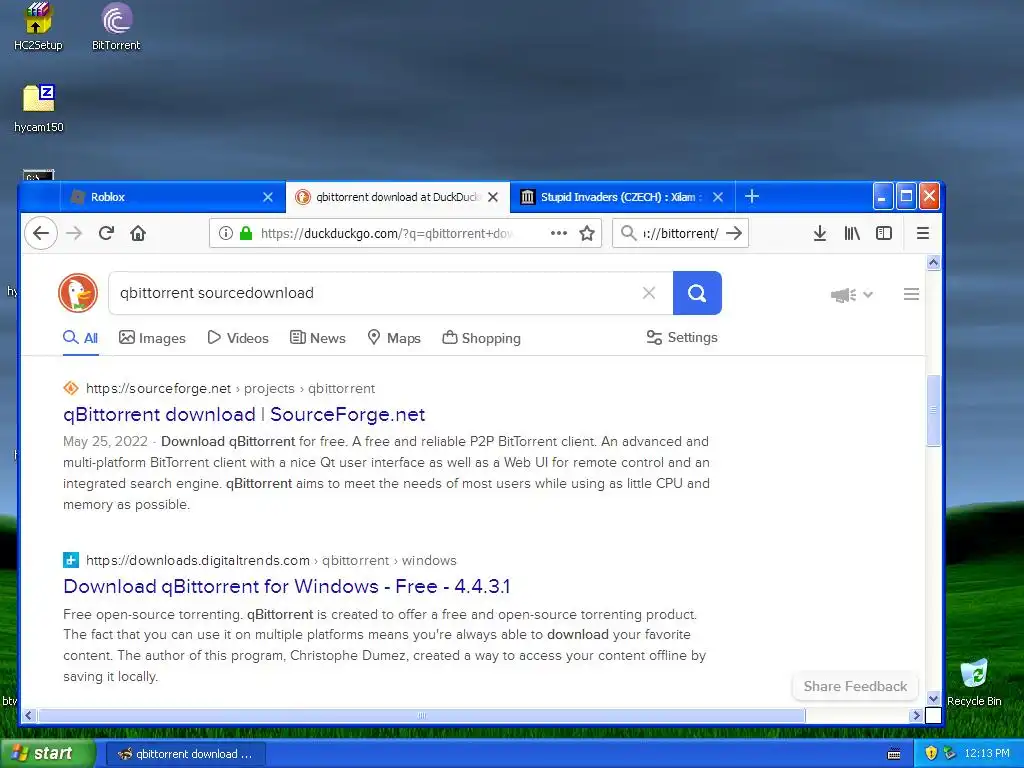Select the qbittorrent download at DuckDuckGo tab
This screenshot has height=768, width=1024.
(x=397, y=197)
